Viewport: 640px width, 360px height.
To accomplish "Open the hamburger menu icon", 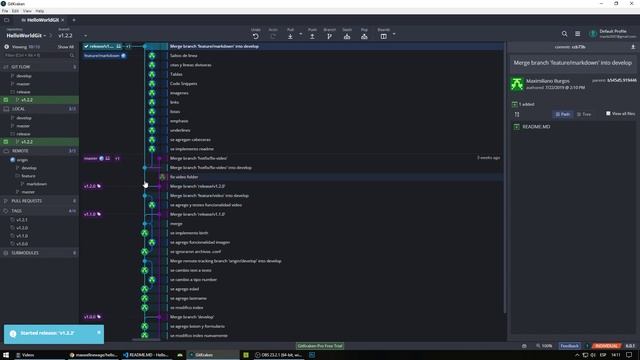I will (x=578, y=34).
